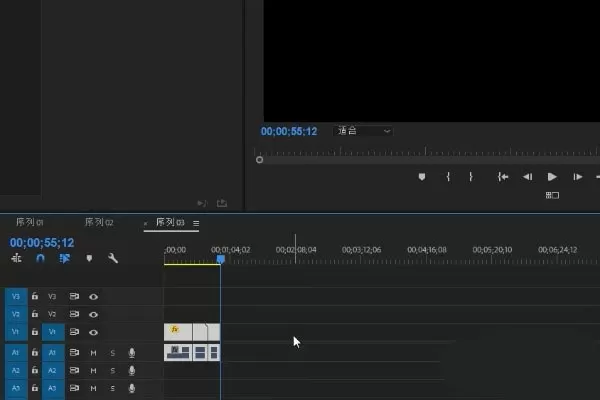
Task: Close the 序列 03 tab
Action: (145, 223)
